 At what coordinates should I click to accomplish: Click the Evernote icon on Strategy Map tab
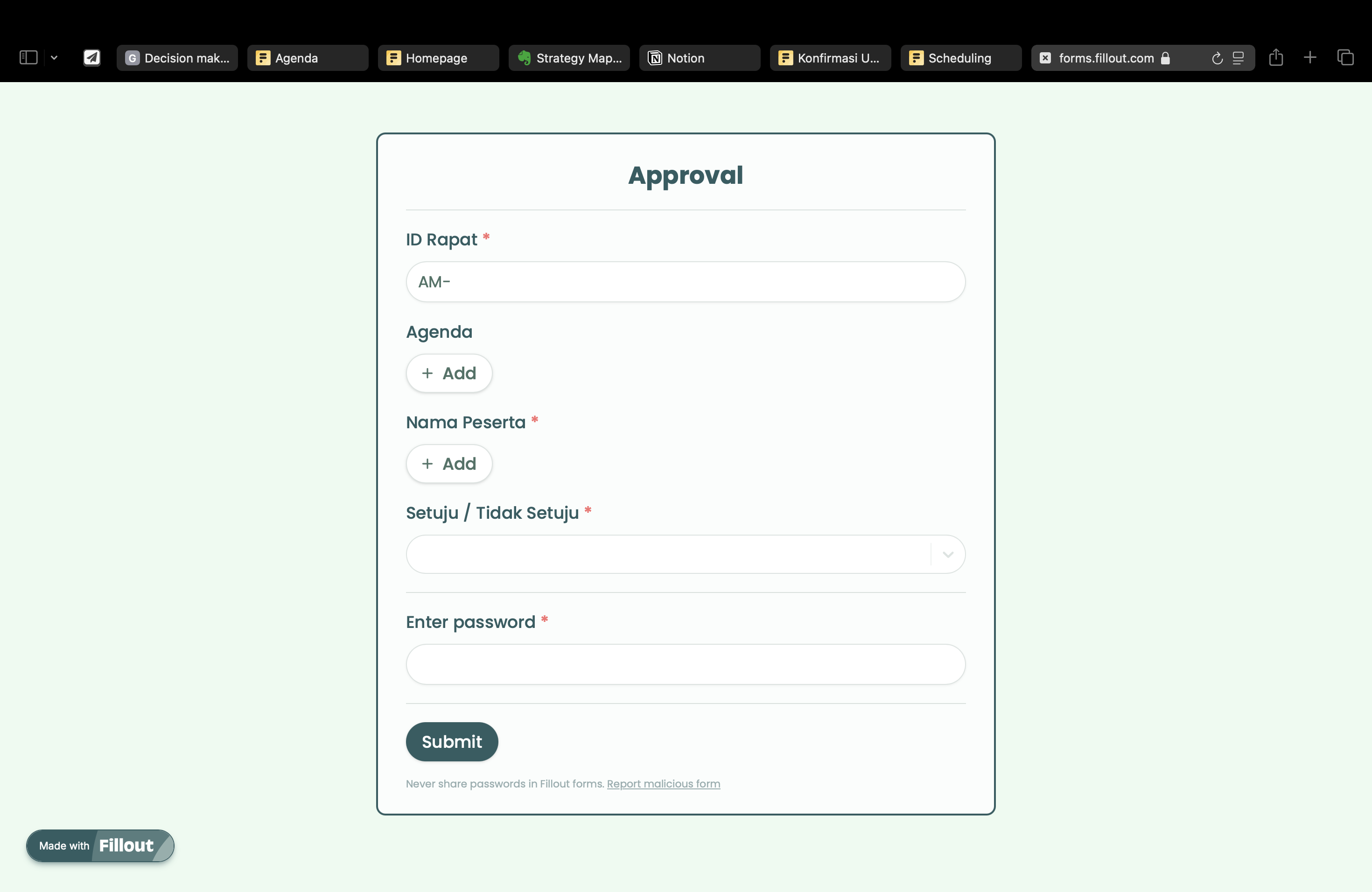(524, 58)
